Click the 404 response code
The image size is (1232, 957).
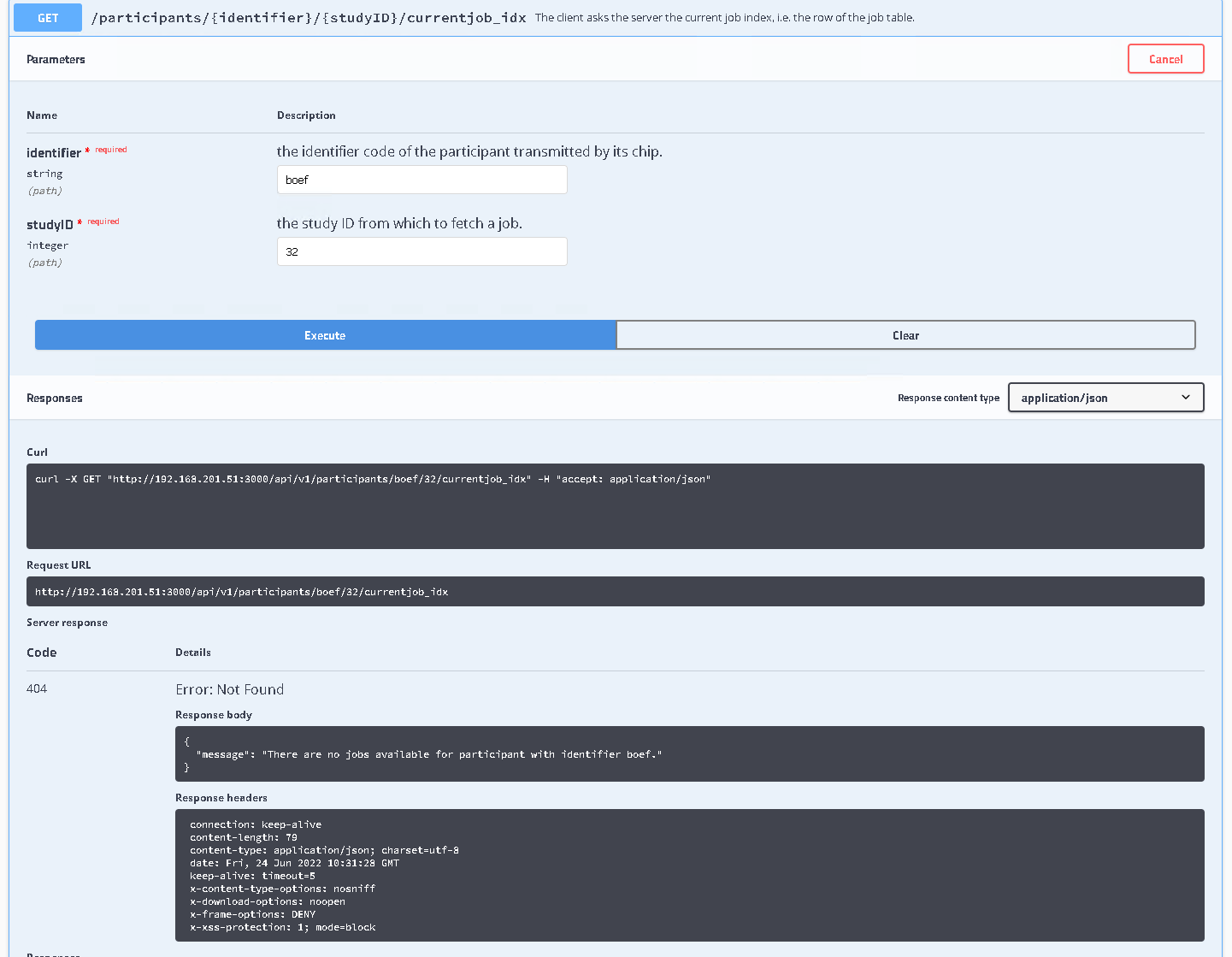click(37, 688)
